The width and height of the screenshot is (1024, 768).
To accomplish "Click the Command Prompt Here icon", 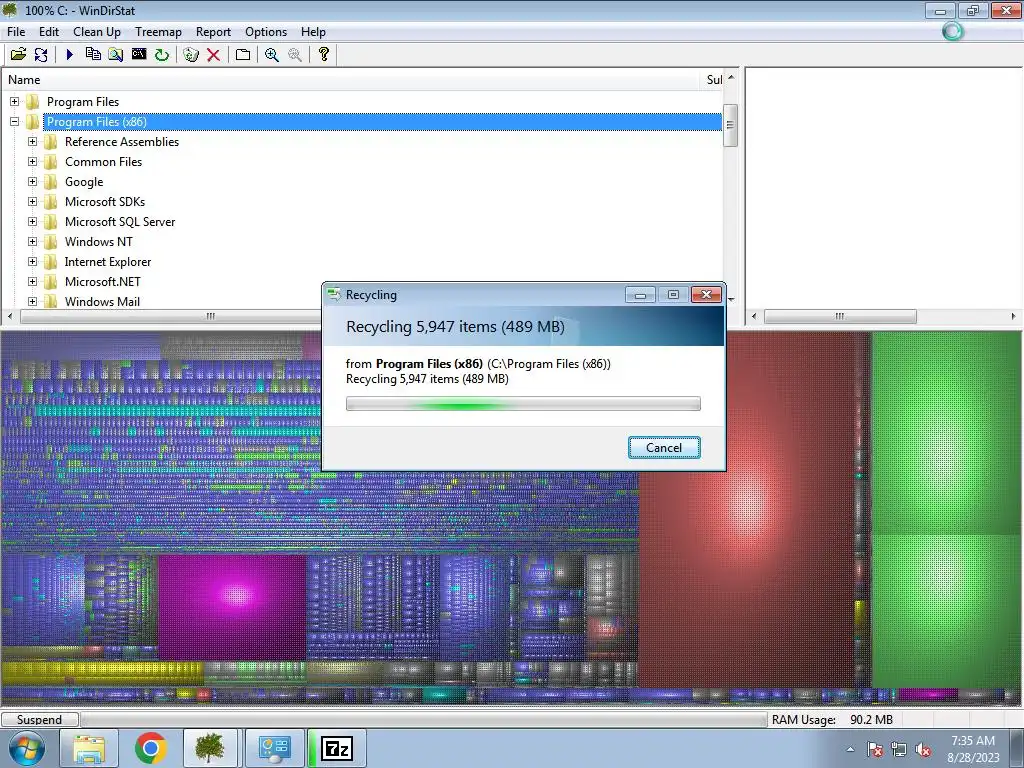I will [x=138, y=54].
